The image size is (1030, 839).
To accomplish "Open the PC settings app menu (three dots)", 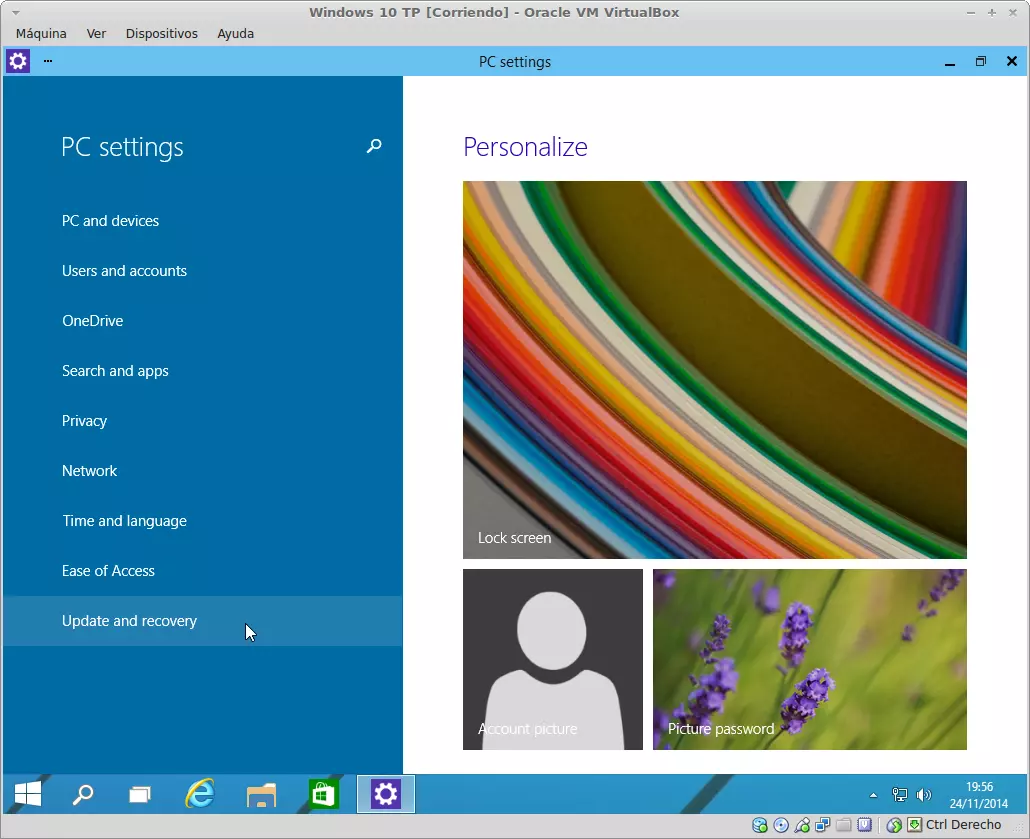I will point(48,61).
